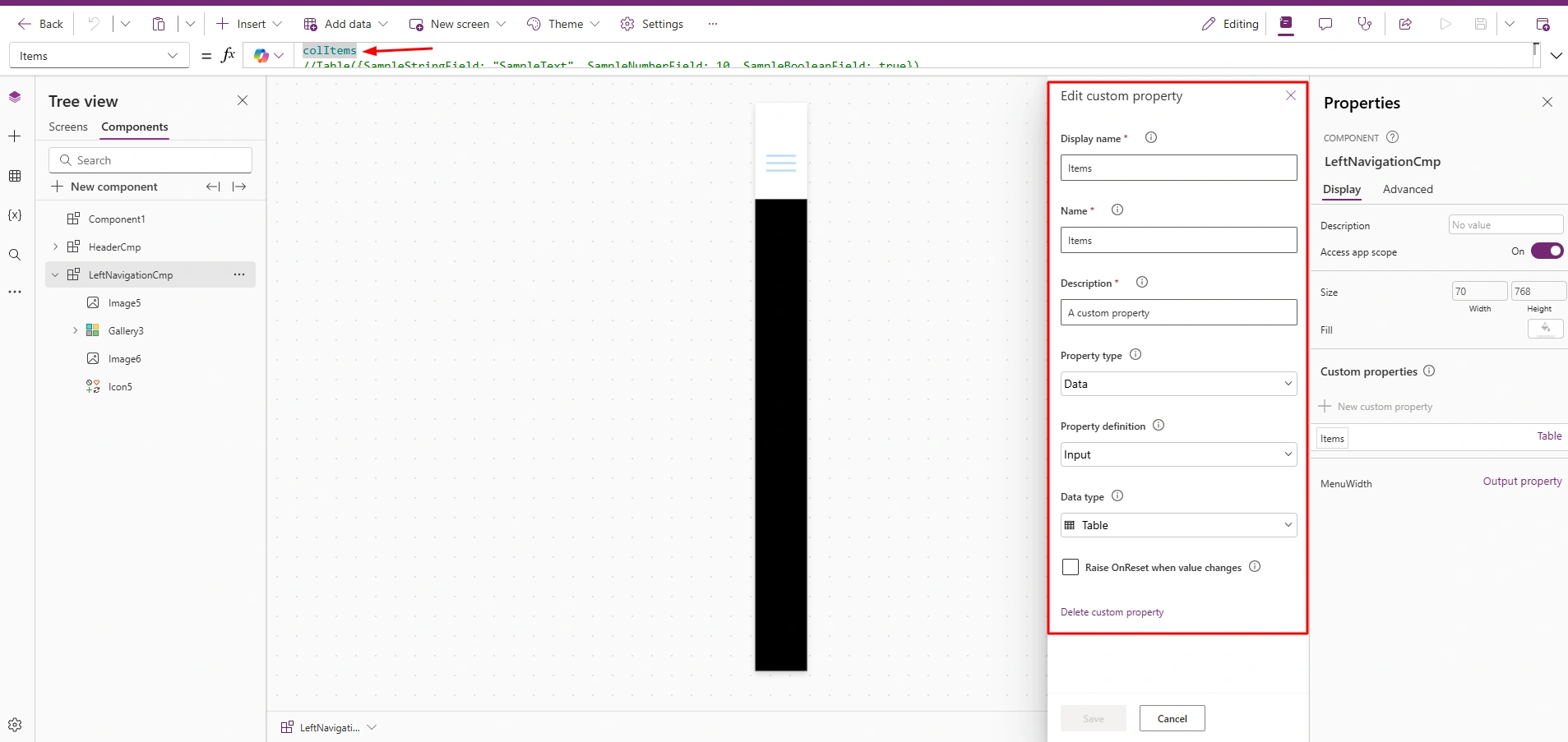Click the Property type info icon

(1136, 355)
